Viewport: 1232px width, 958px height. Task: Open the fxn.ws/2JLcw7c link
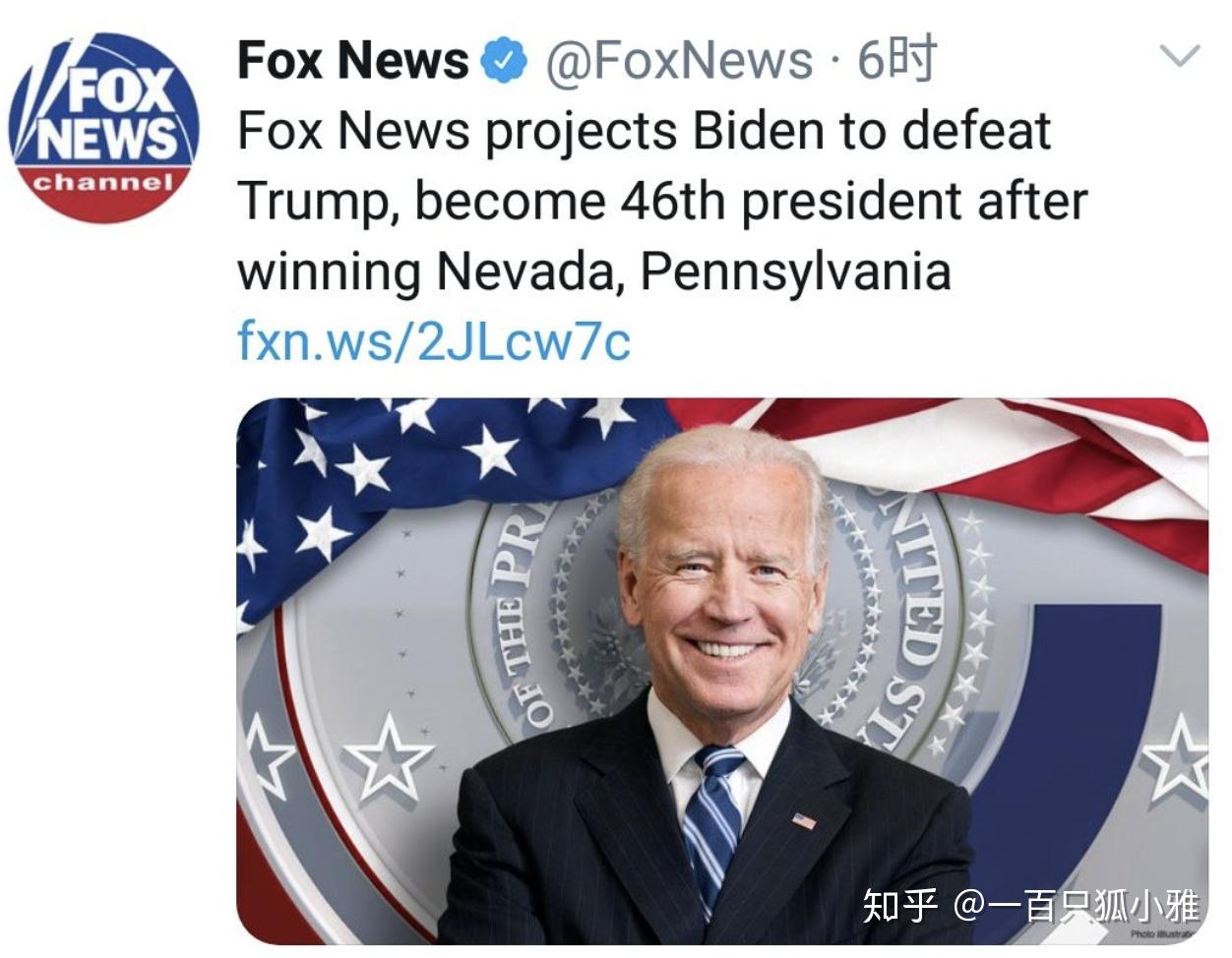coord(434,341)
